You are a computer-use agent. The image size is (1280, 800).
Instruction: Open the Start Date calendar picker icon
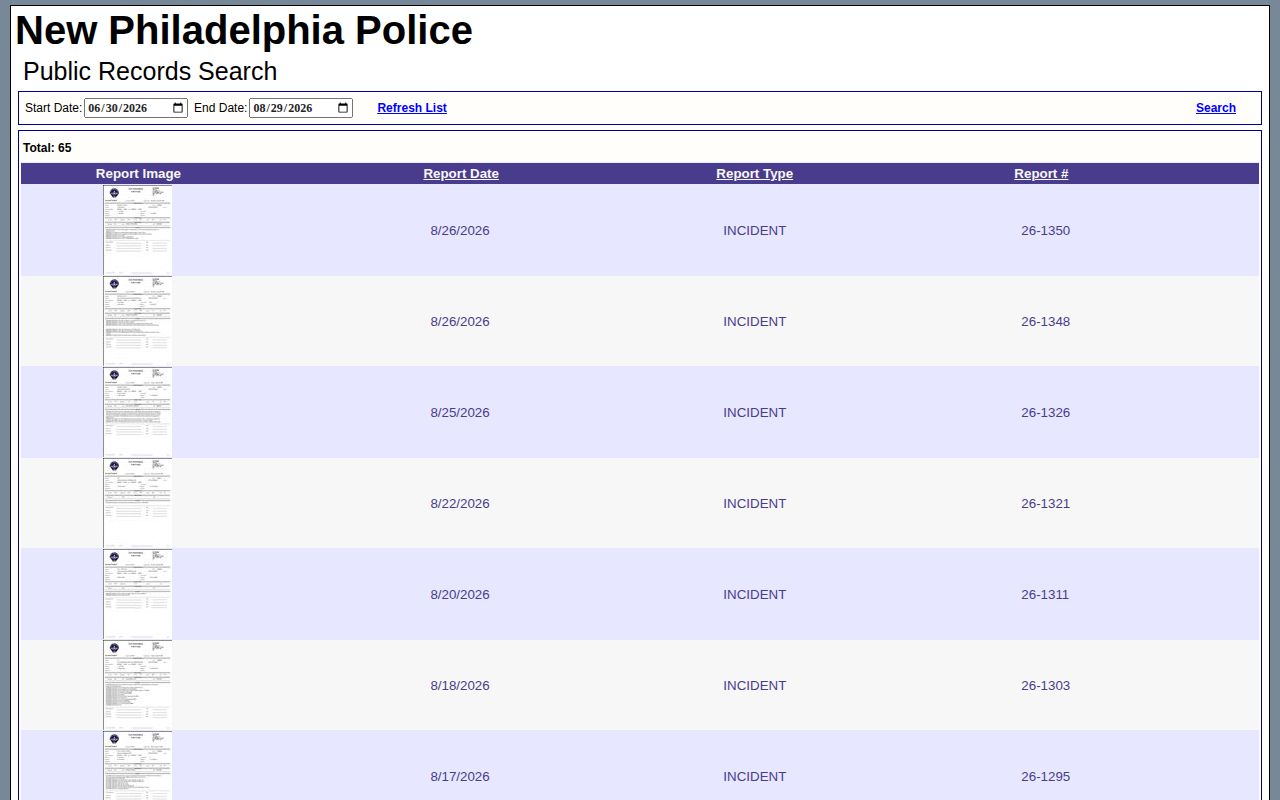(178, 108)
